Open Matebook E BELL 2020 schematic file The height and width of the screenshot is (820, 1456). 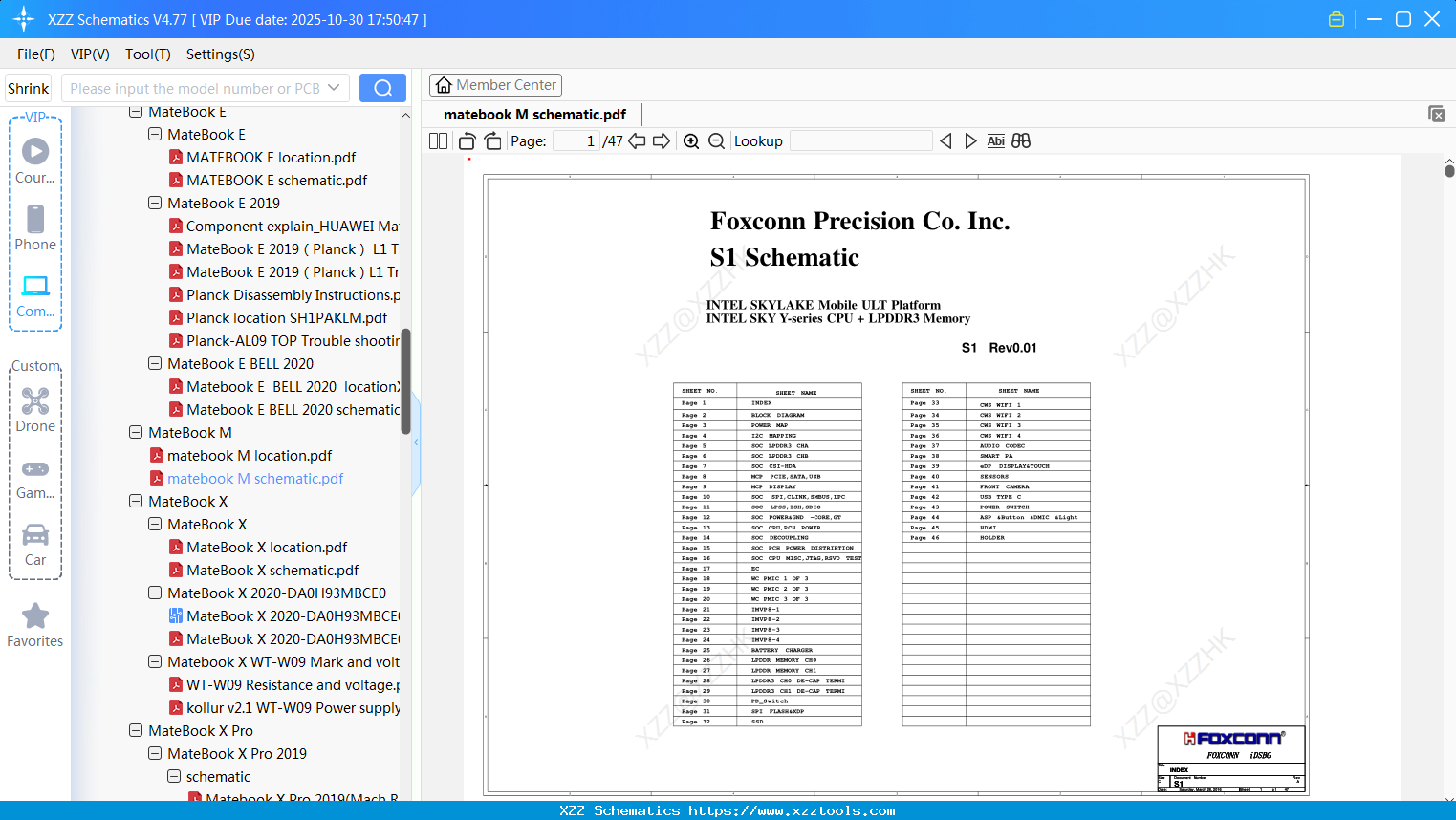pos(285,410)
